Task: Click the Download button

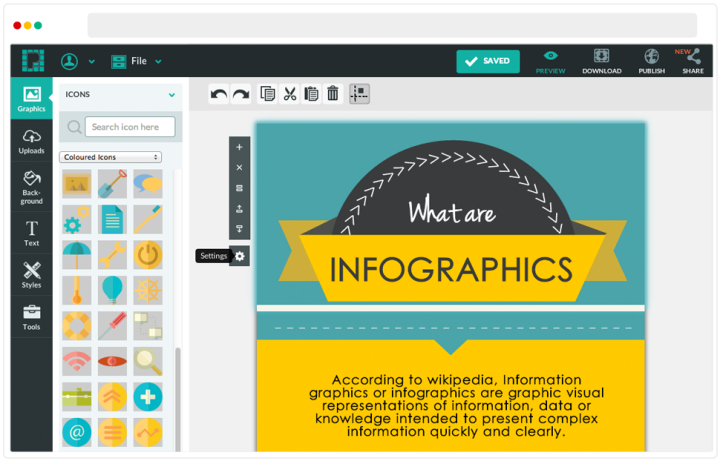Action: 602,62
